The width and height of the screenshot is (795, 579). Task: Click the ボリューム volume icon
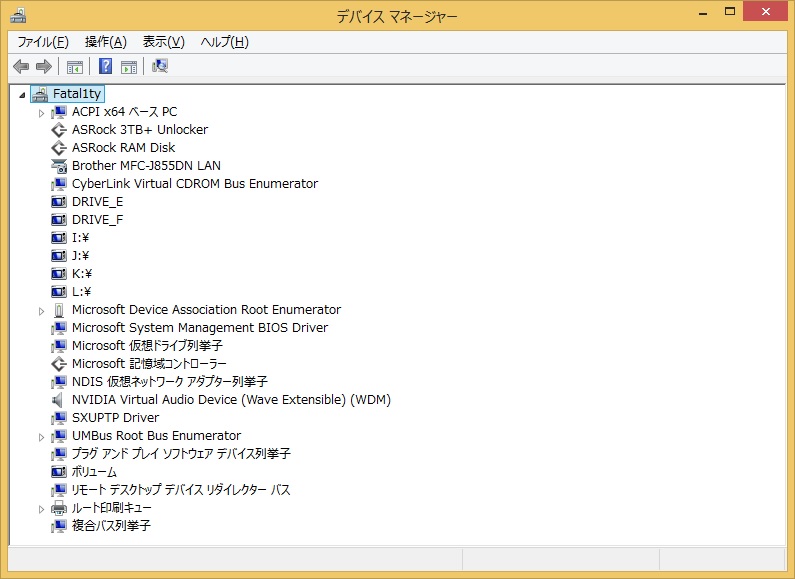point(59,472)
